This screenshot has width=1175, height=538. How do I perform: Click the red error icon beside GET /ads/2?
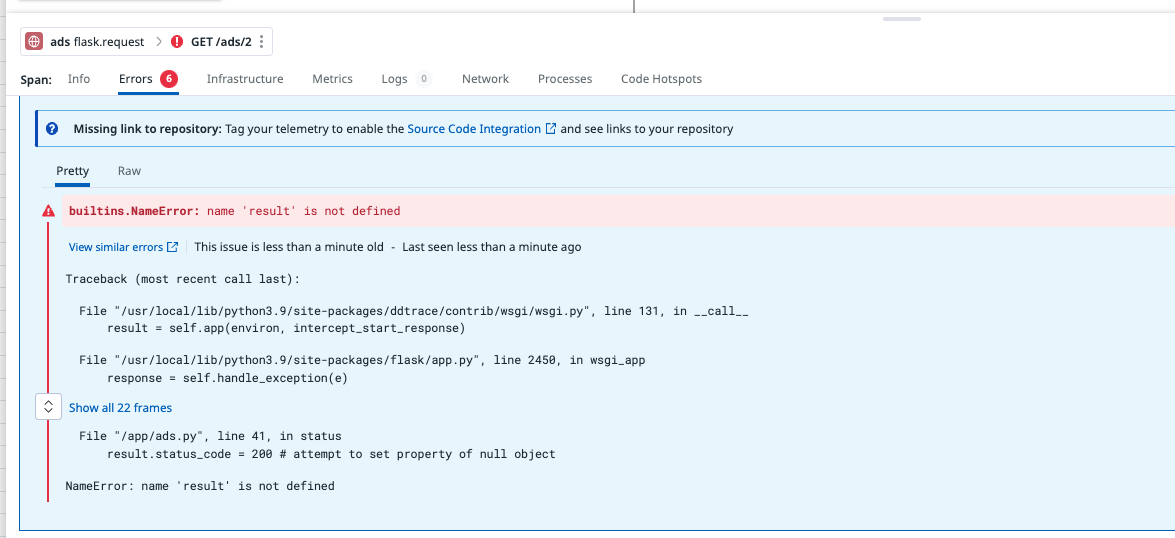point(177,42)
